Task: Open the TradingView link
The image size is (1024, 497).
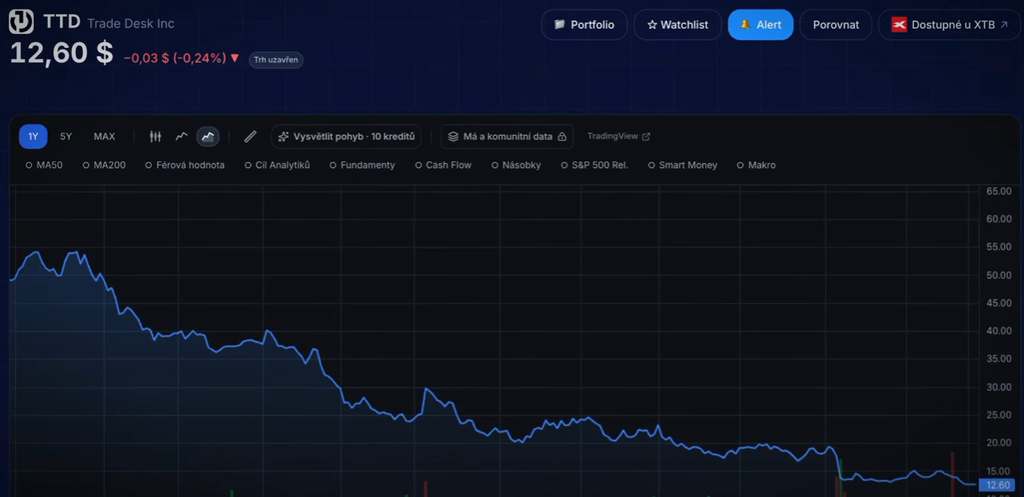Action: point(618,136)
